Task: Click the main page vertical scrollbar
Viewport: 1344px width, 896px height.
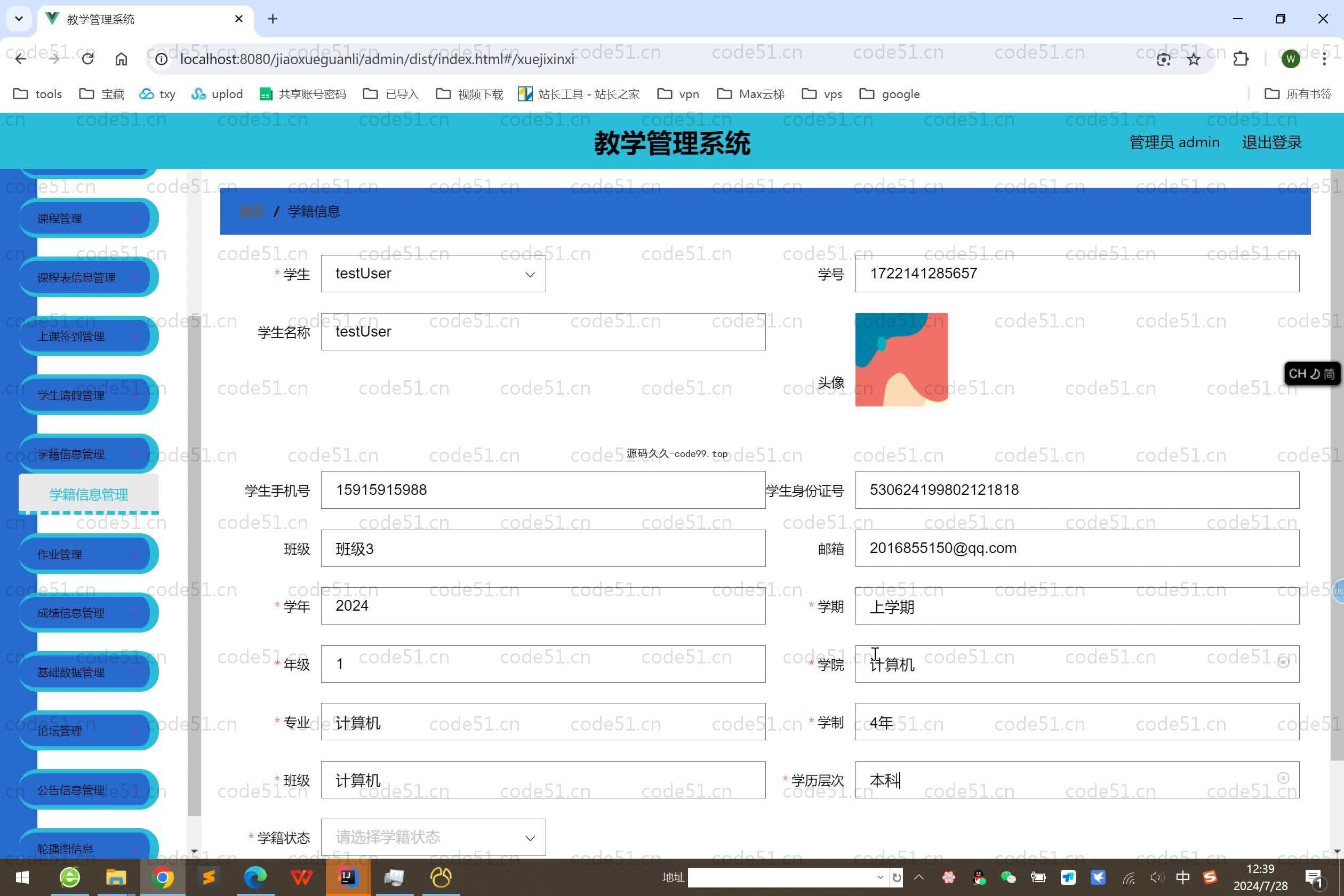Action: coord(1337,464)
